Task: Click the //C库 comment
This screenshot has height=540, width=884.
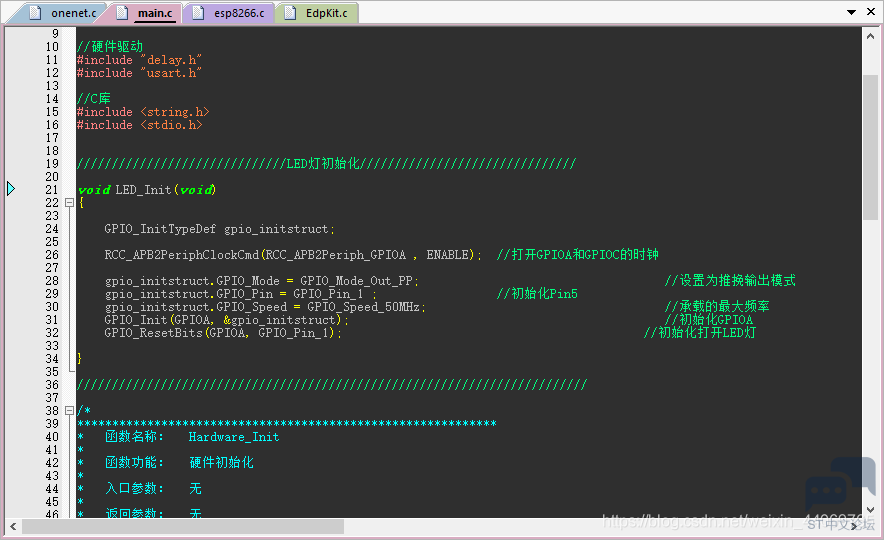Action: [x=94, y=98]
